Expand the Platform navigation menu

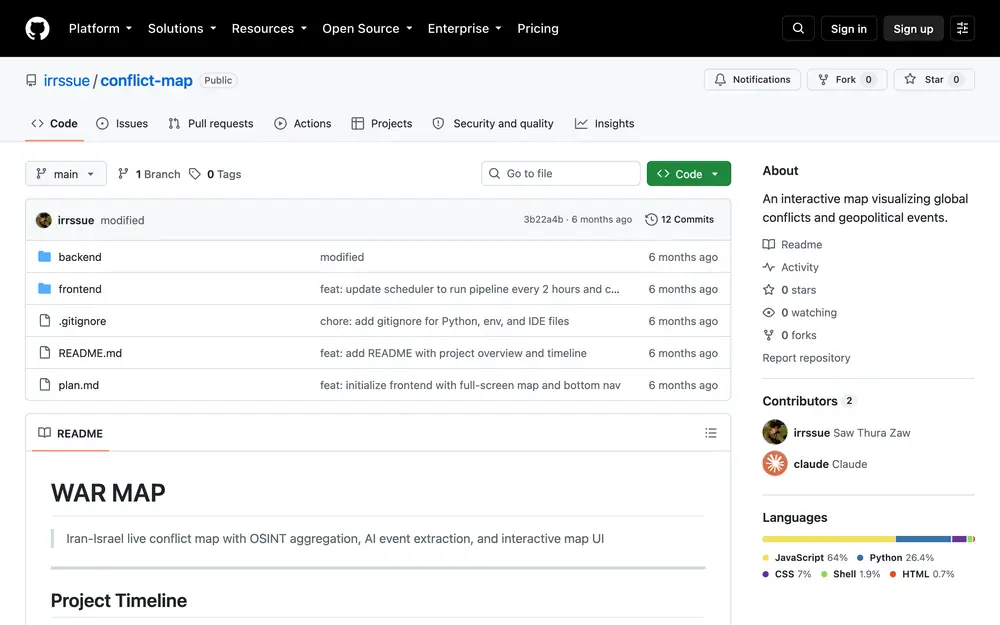(x=100, y=29)
